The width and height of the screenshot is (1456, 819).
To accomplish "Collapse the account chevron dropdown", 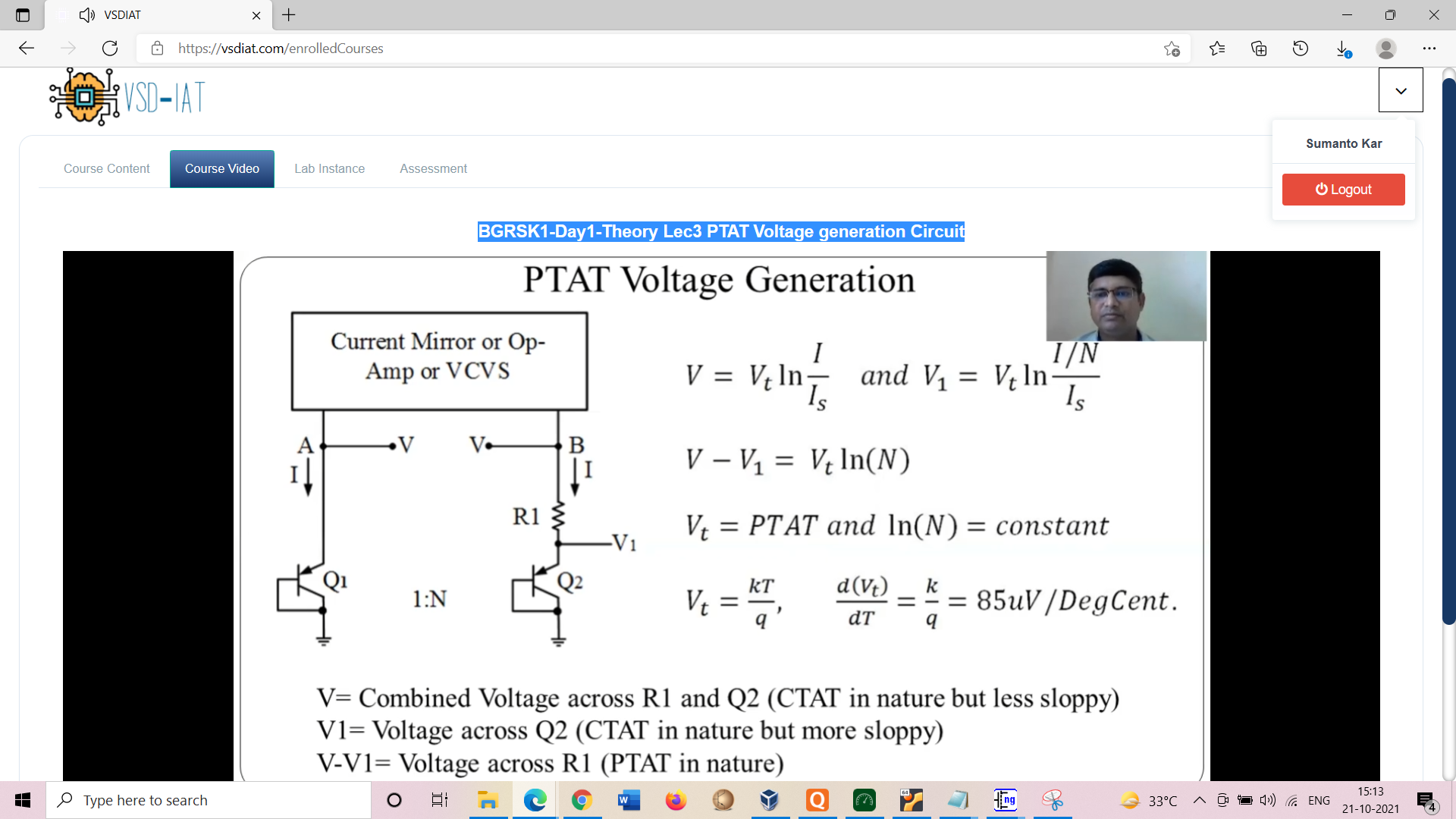I will coord(1401,89).
